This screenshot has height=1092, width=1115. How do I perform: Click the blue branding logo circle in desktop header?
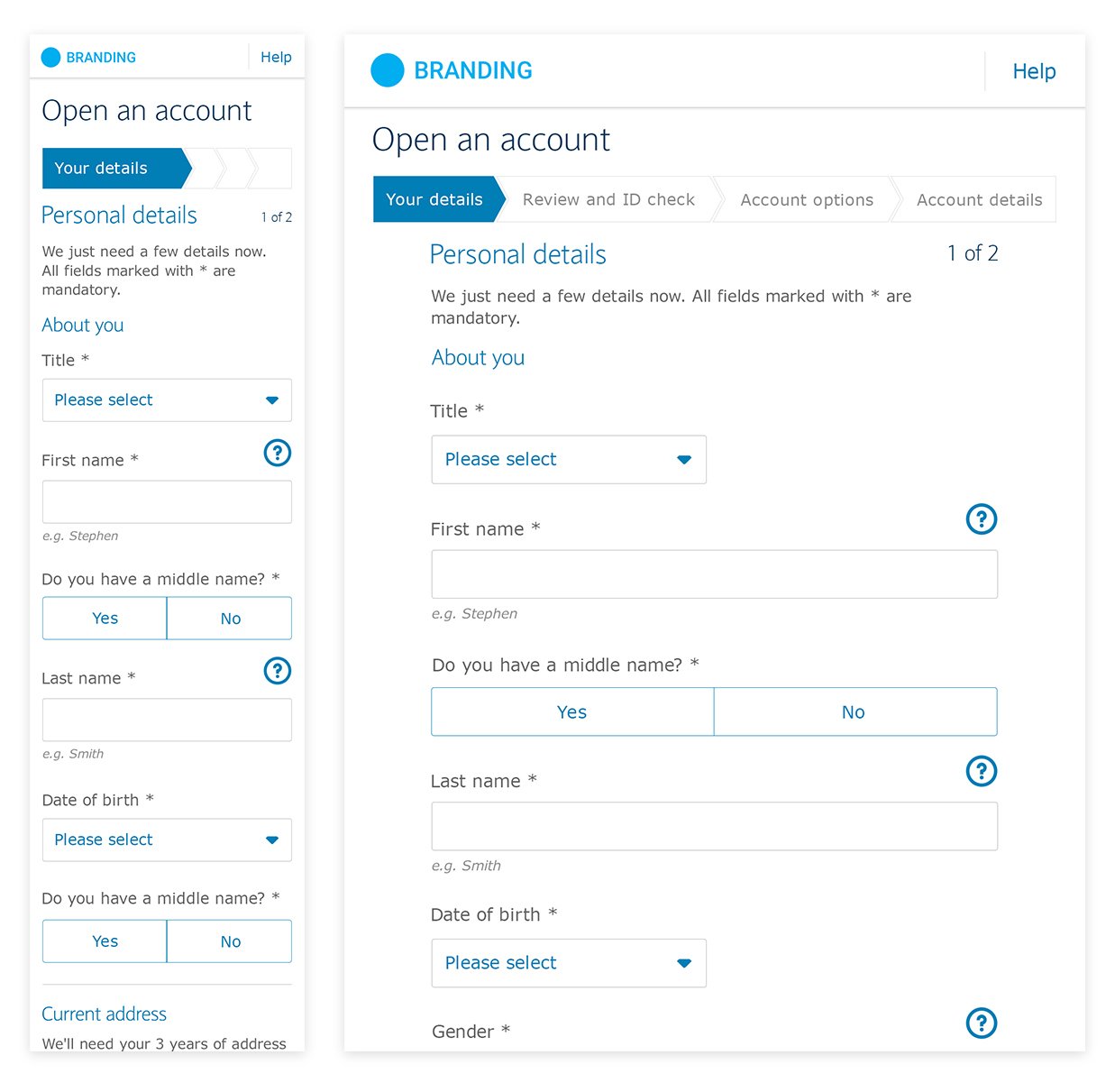388,70
